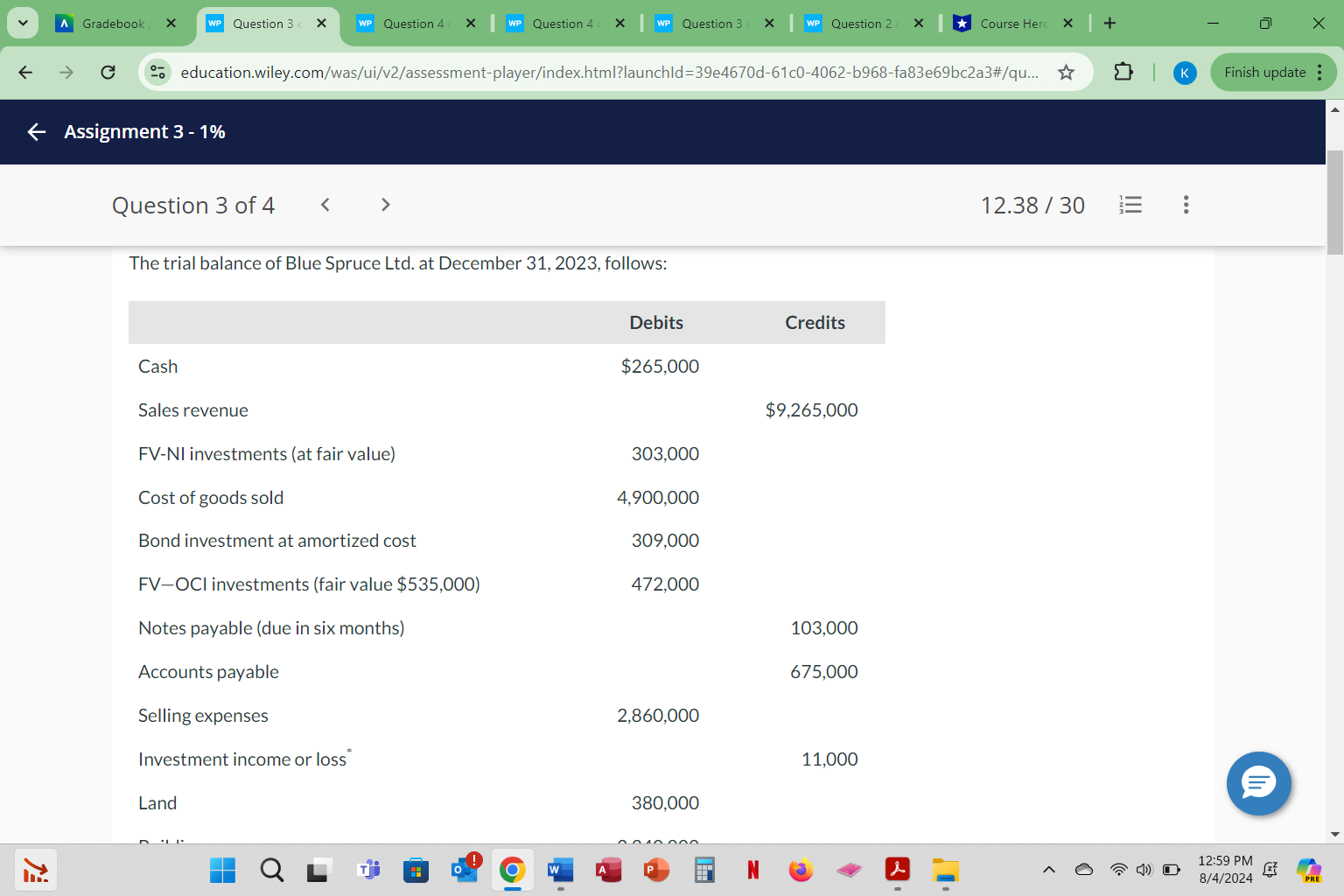The width and height of the screenshot is (1344, 896).
Task: Open a new browser tab
Action: pyautogui.click(x=1109, y=23)
